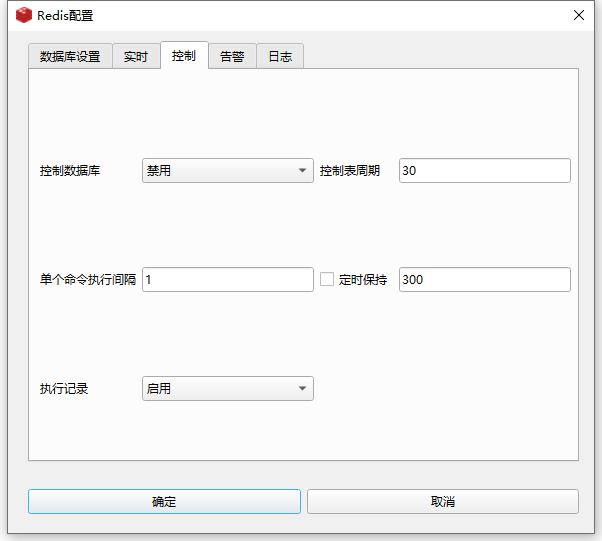602x541 pixels.
Task: Click the 单个命令执行间隔 label
Action: coord(88,280)
